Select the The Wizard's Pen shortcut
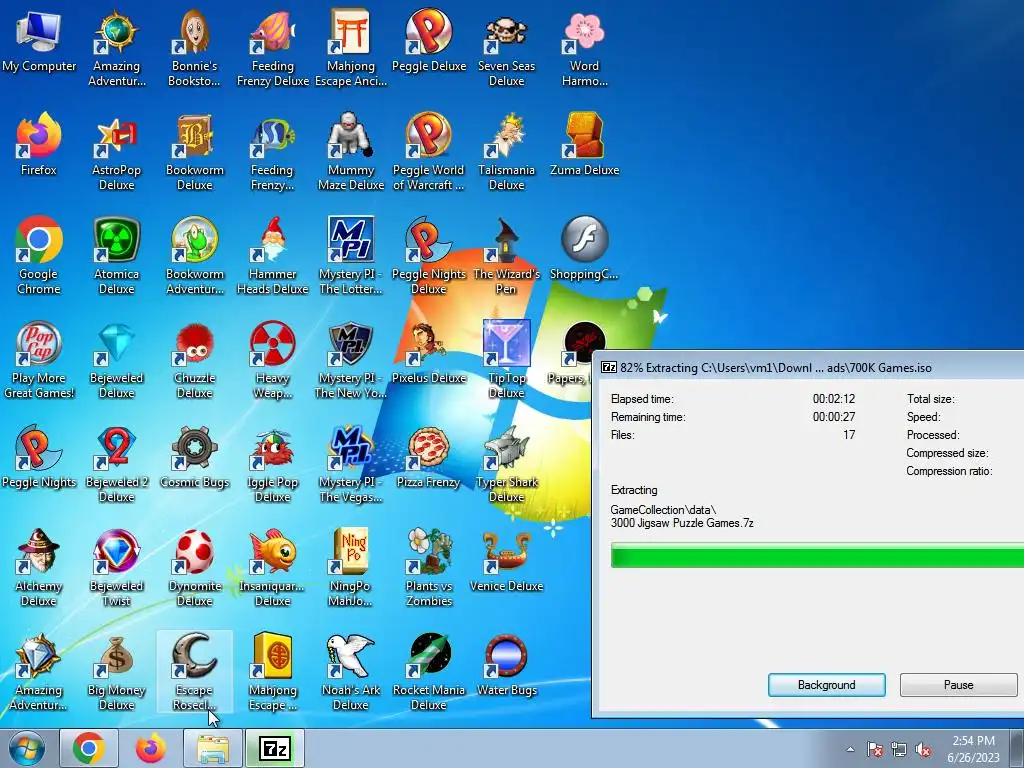1024x768 pixels. tap(506, 256)
